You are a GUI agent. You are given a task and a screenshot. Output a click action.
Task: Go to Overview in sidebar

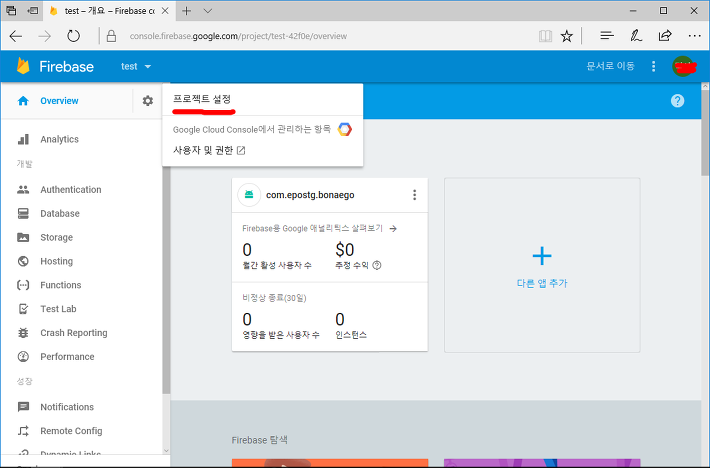[x=59, y=101]
